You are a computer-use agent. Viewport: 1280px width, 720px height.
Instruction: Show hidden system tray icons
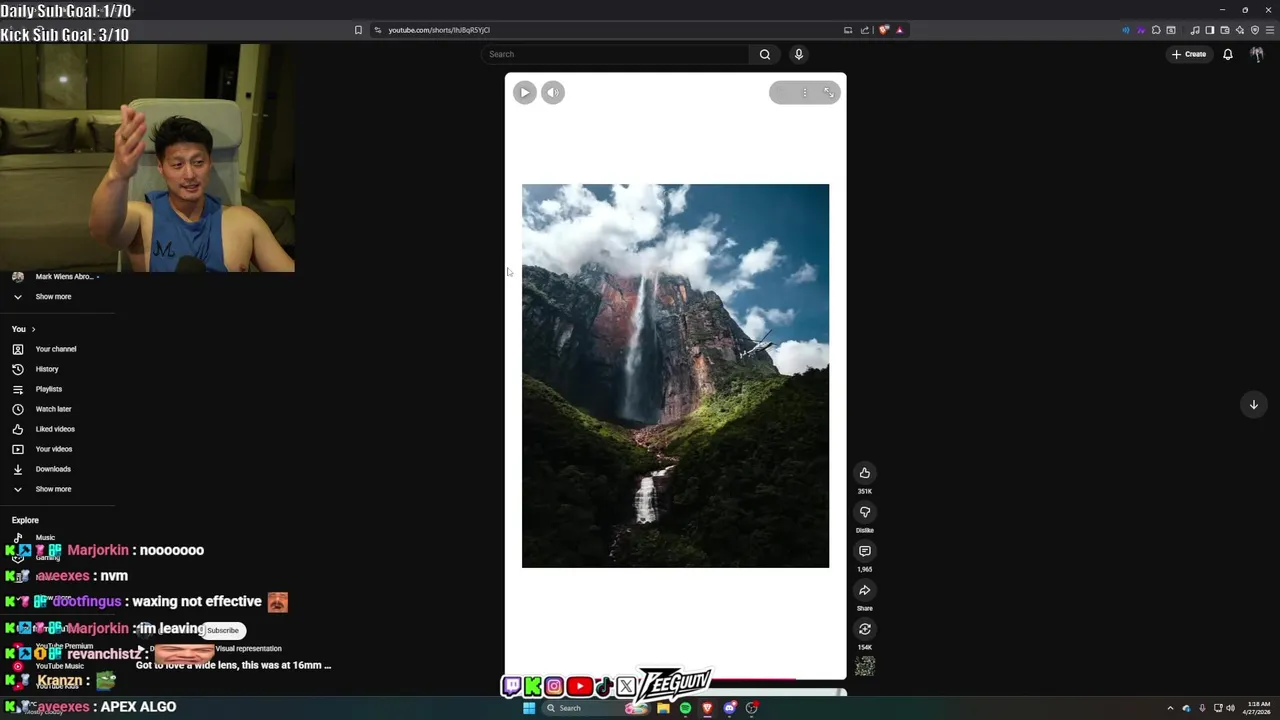coord(1170,708)
